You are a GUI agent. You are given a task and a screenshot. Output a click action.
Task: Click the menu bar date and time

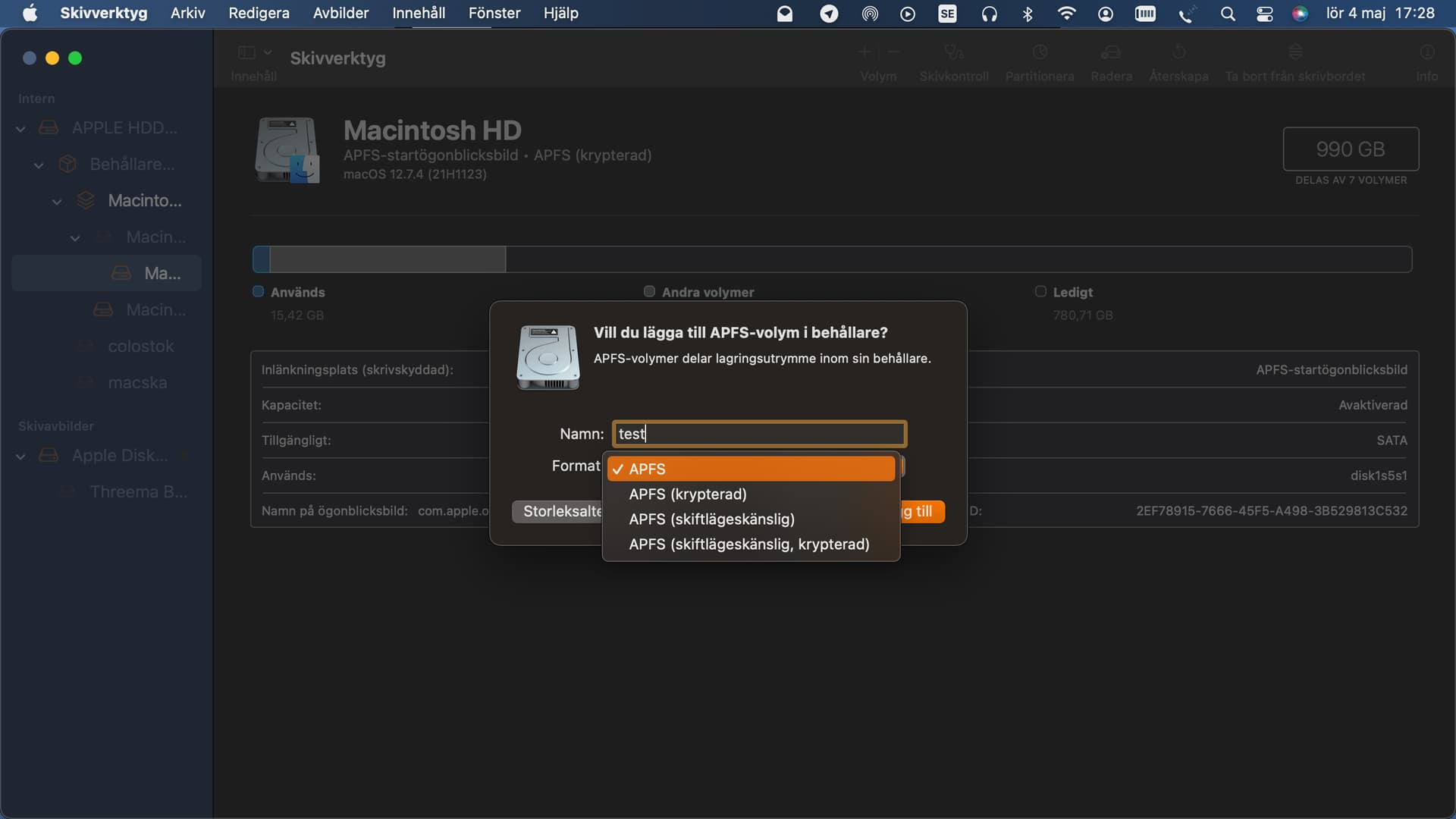point(1380,13)
